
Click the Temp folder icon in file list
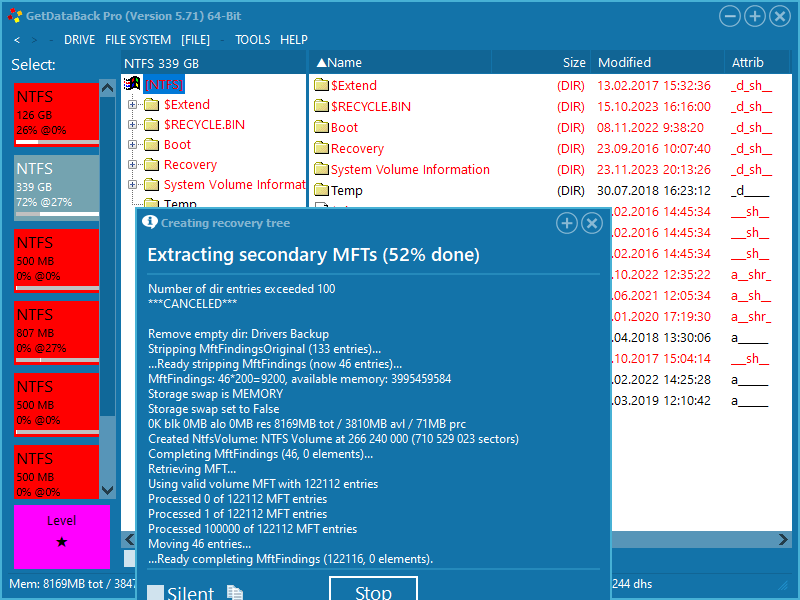pos(321,190)
